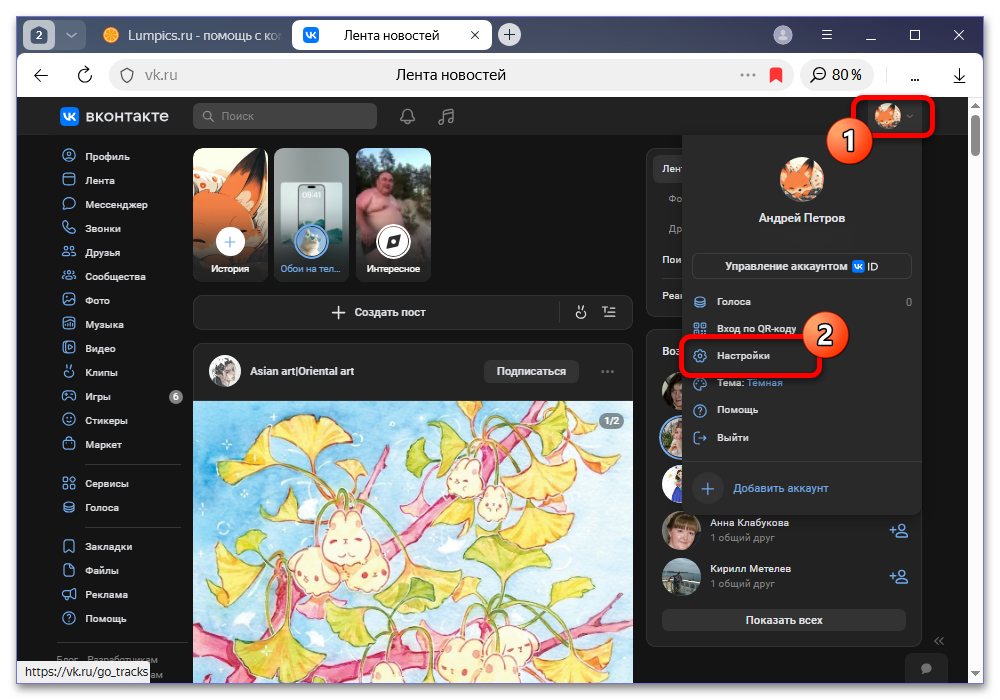Open Клипы in the sidebar
Viewport: 1000px width, 700px height.
tap(89, 372)
